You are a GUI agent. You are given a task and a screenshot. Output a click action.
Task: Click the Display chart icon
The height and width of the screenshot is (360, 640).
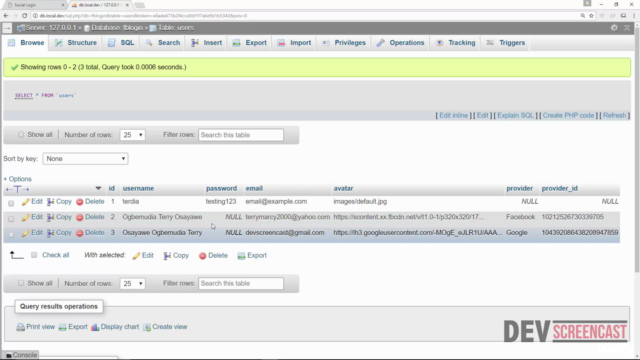pyautogui.click(x=95, y=327)
